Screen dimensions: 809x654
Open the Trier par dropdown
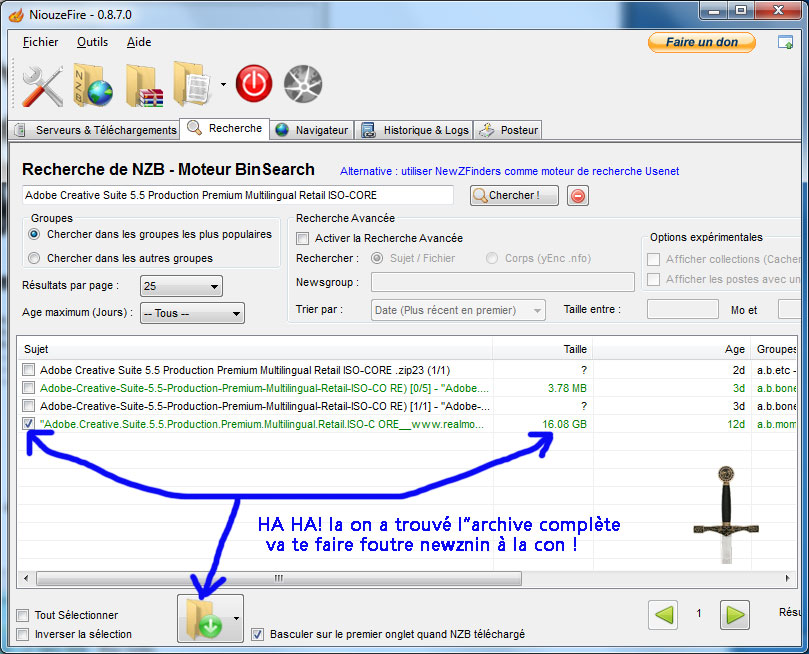[458, 310]
